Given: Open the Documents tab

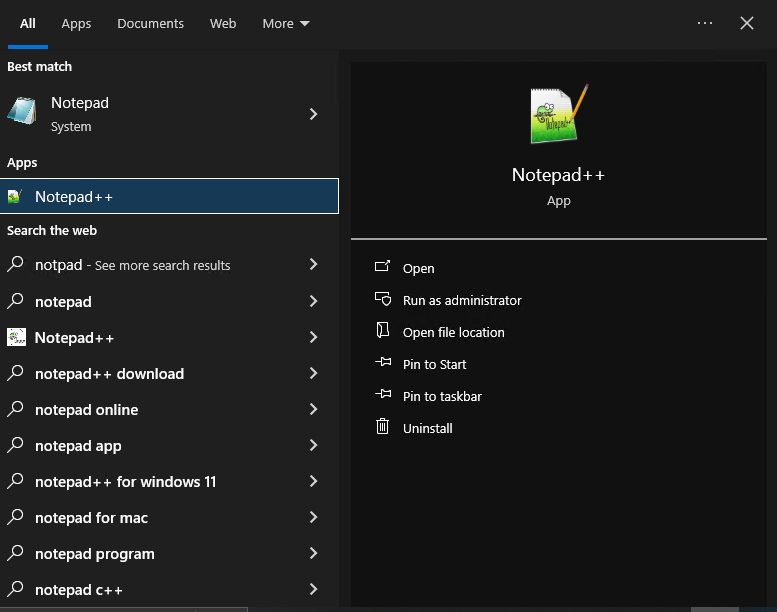Looking at the screenshot, I should point(150,24).
